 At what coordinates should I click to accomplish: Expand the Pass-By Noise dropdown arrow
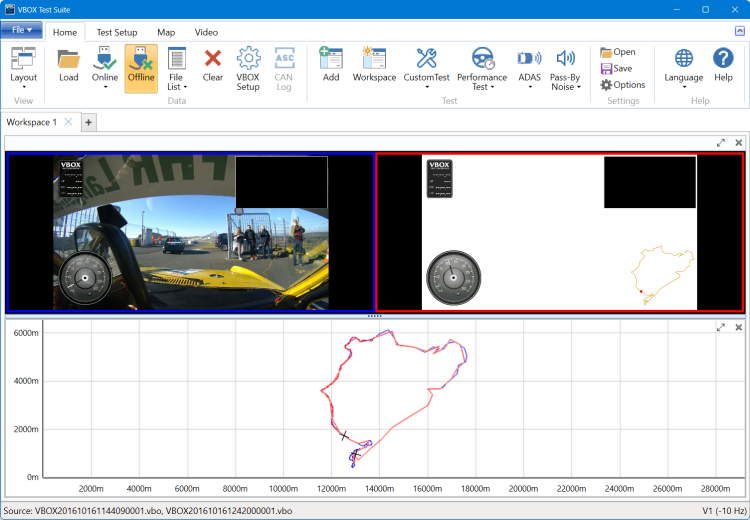579,87
